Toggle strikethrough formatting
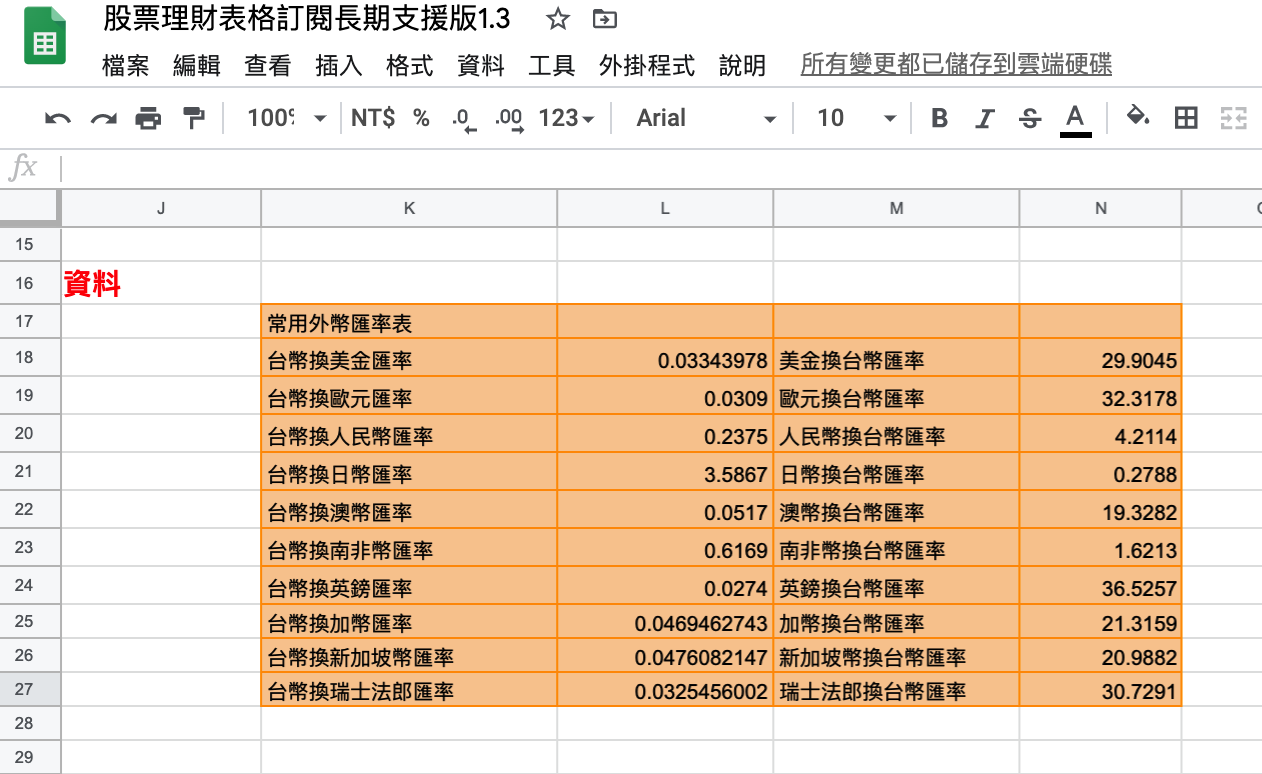Screen dimensions: 1262x774 click(x=1030, y=118)
